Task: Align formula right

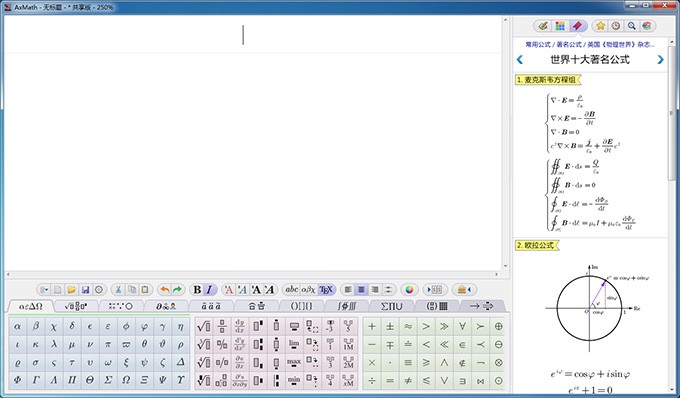Action: coord(375,290)
